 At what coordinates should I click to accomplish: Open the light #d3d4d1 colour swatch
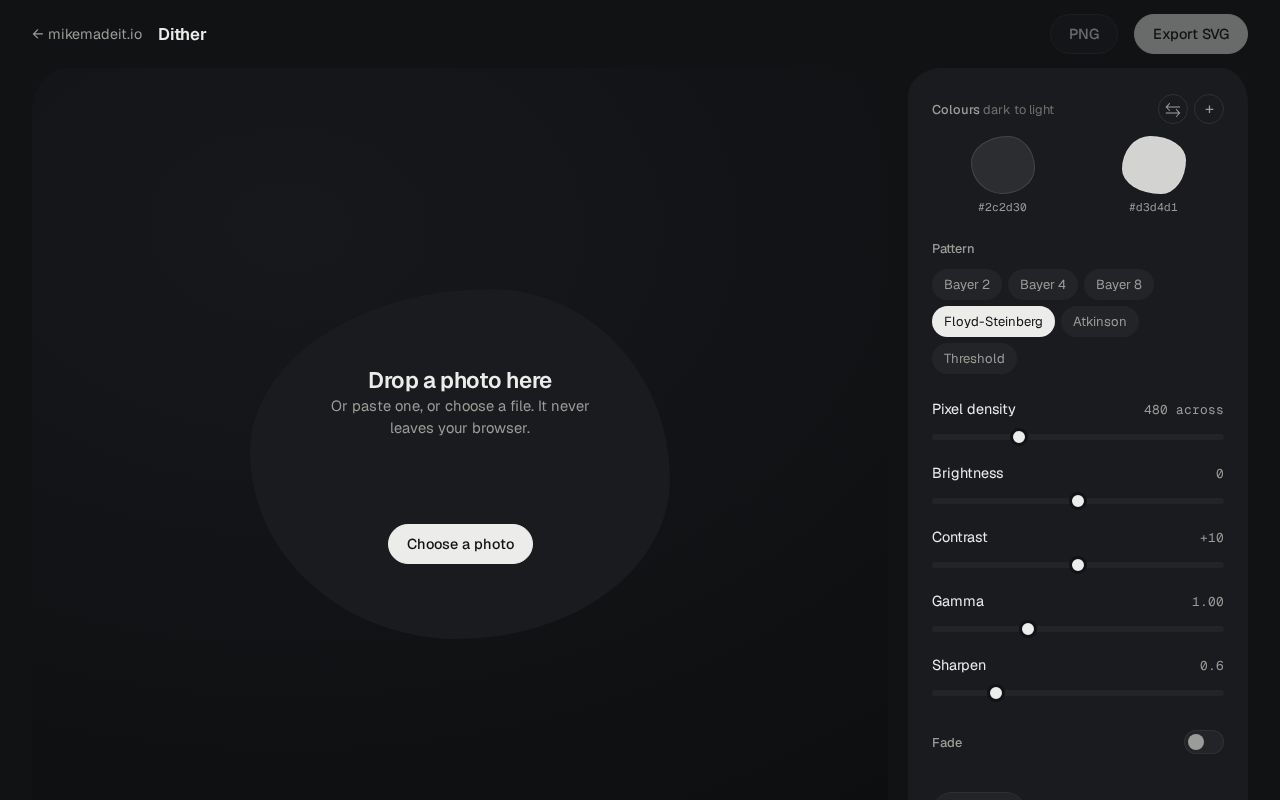(1154, 165)
